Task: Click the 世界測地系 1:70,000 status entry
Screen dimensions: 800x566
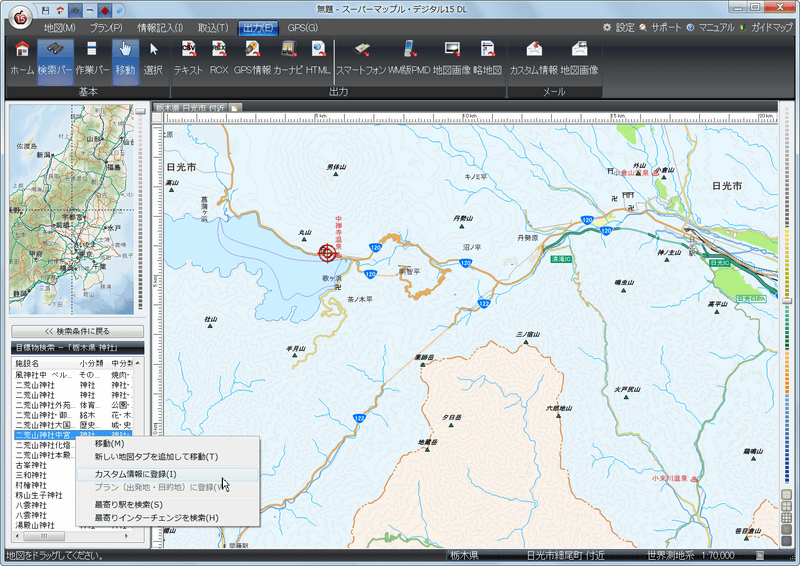Action: click(x=690, y=555)
